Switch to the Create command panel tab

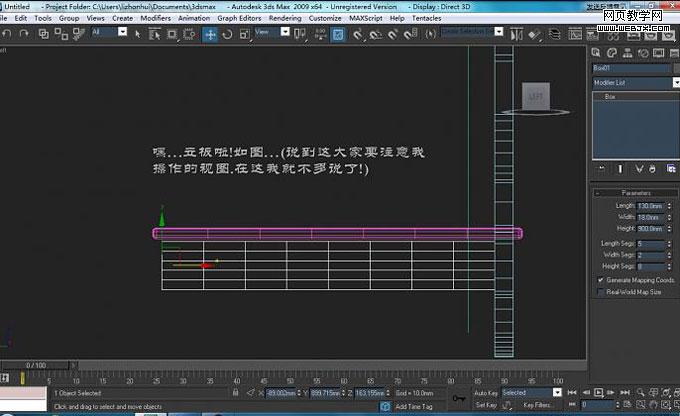point(596,53)
